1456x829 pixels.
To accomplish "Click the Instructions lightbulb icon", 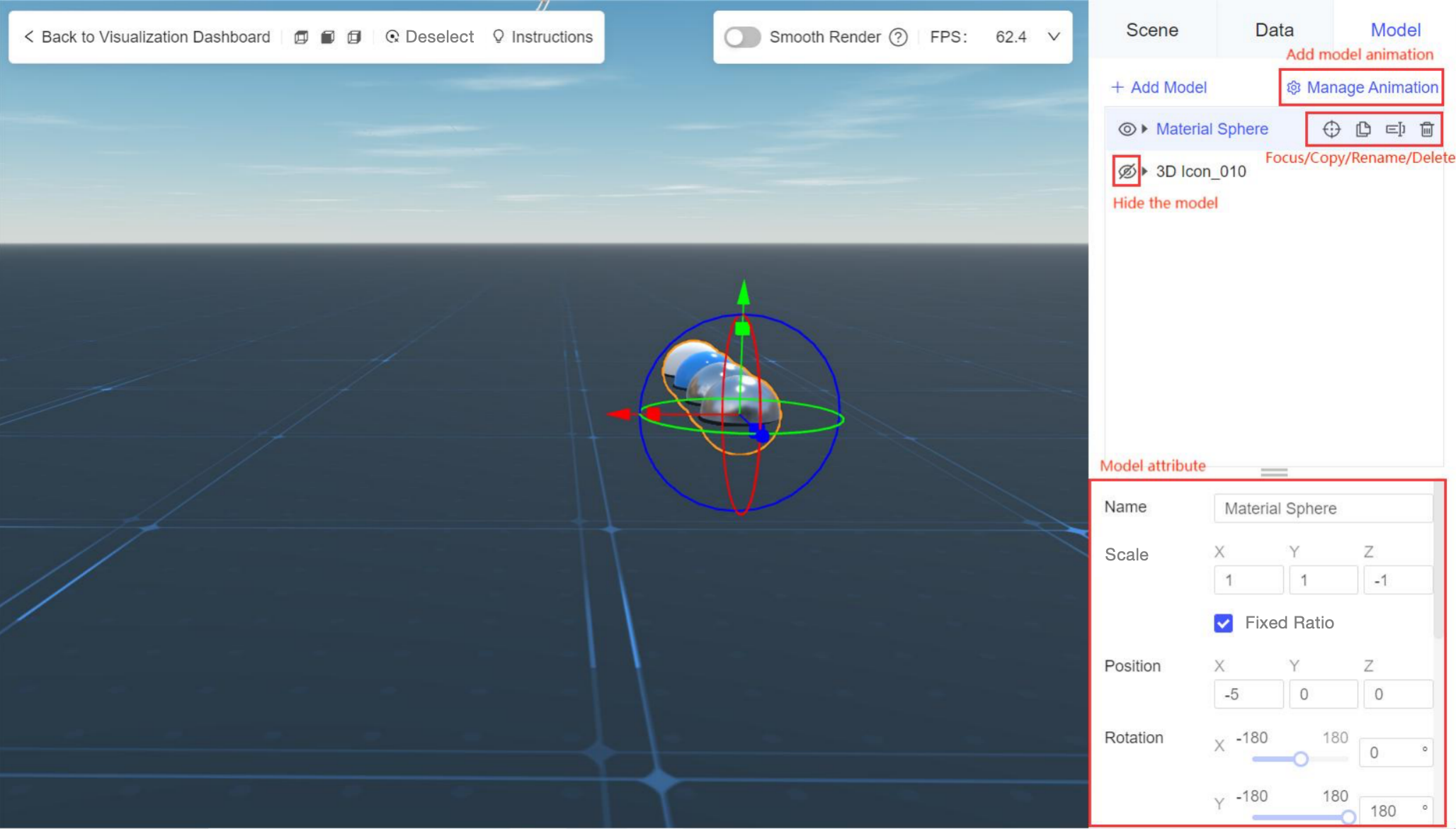I will click(498, 37).
